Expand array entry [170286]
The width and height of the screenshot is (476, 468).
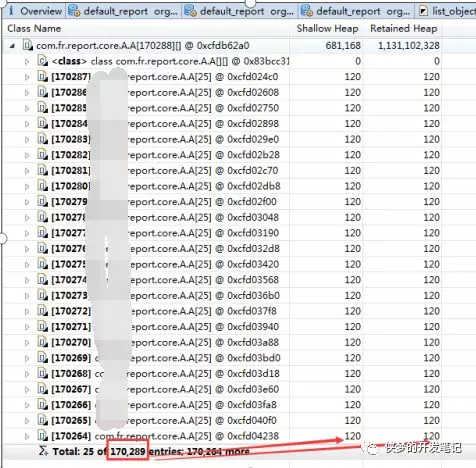click(27, 93)
